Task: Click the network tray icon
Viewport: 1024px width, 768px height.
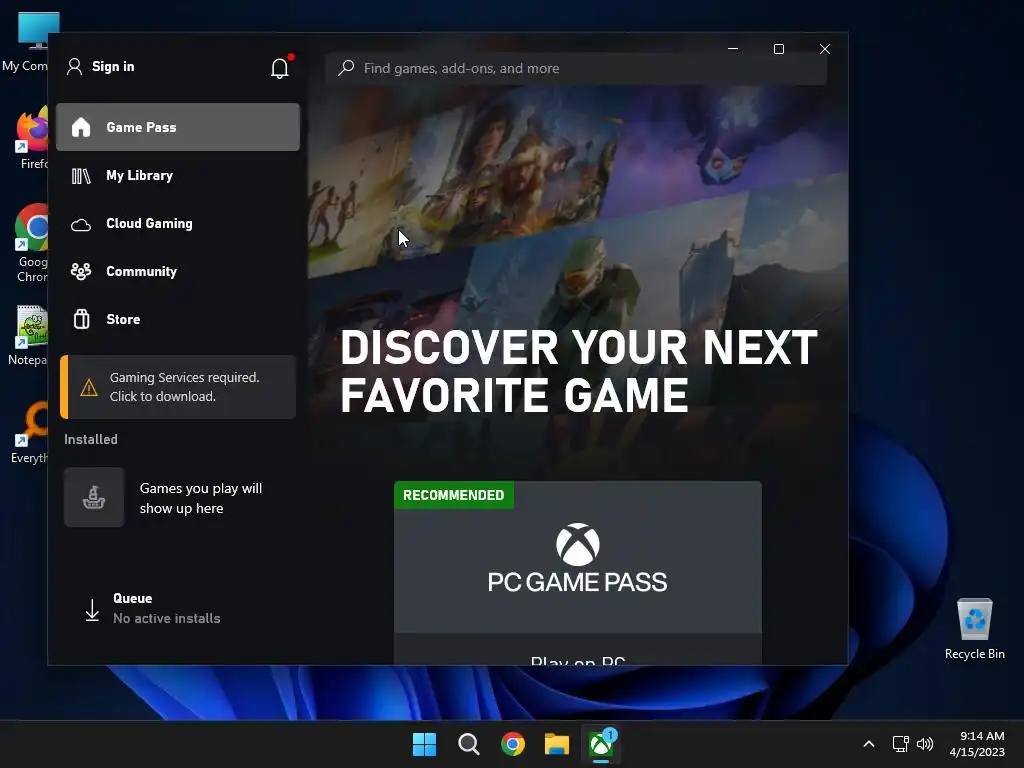Action: (901, 744)
